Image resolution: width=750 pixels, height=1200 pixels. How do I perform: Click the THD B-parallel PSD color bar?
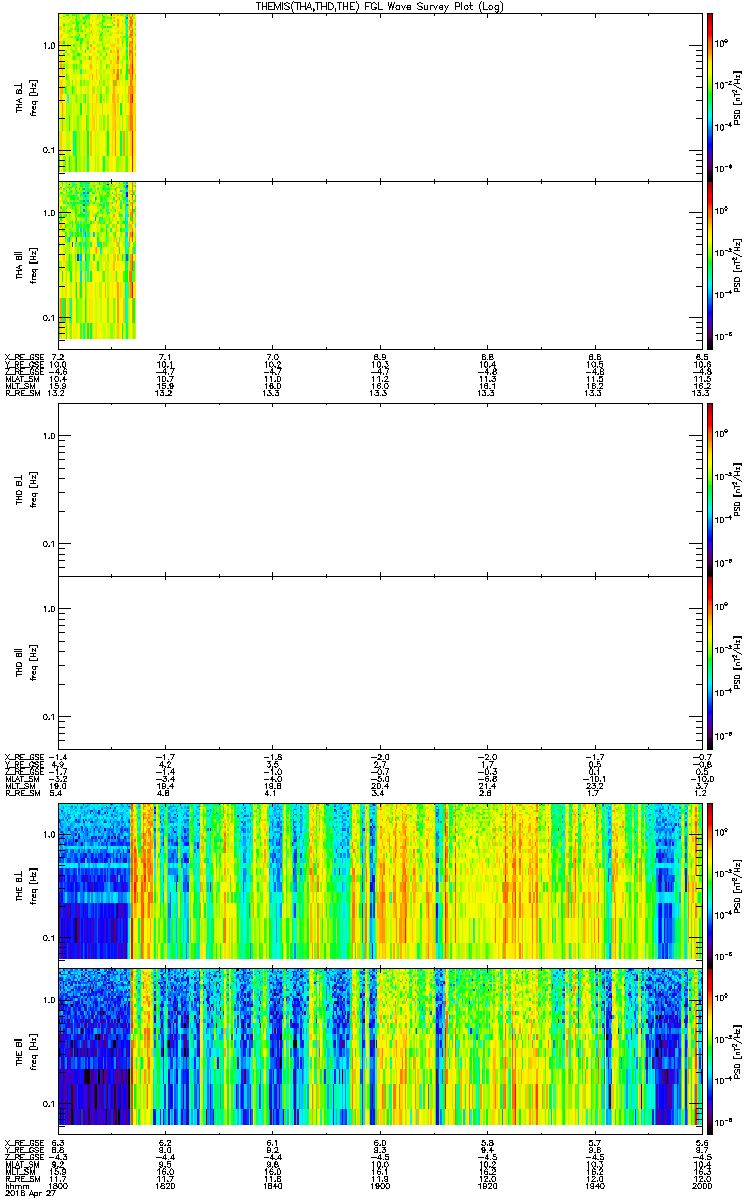coord(710,662)
